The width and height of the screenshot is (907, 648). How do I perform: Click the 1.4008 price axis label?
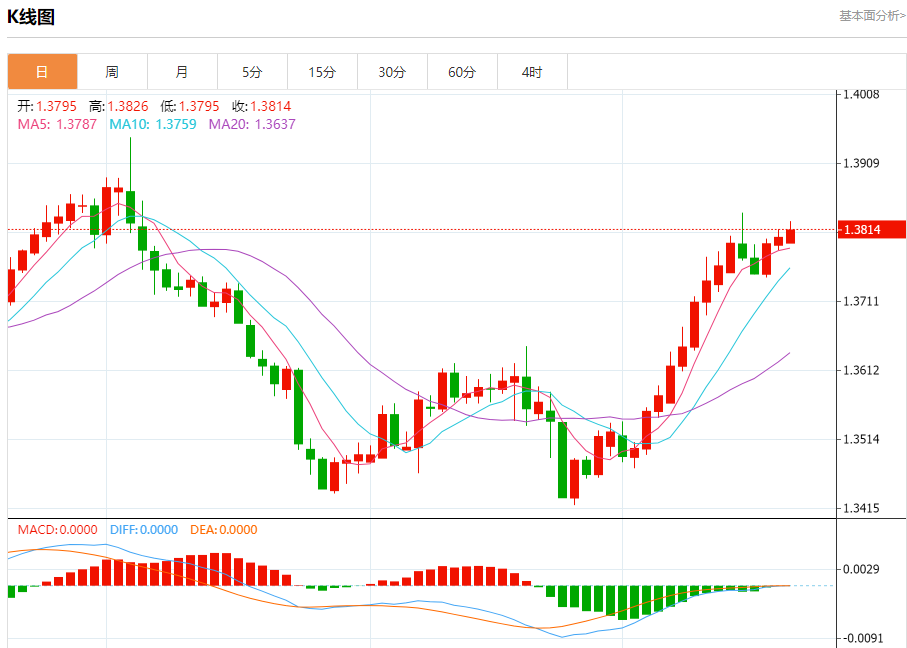point(861,95)
